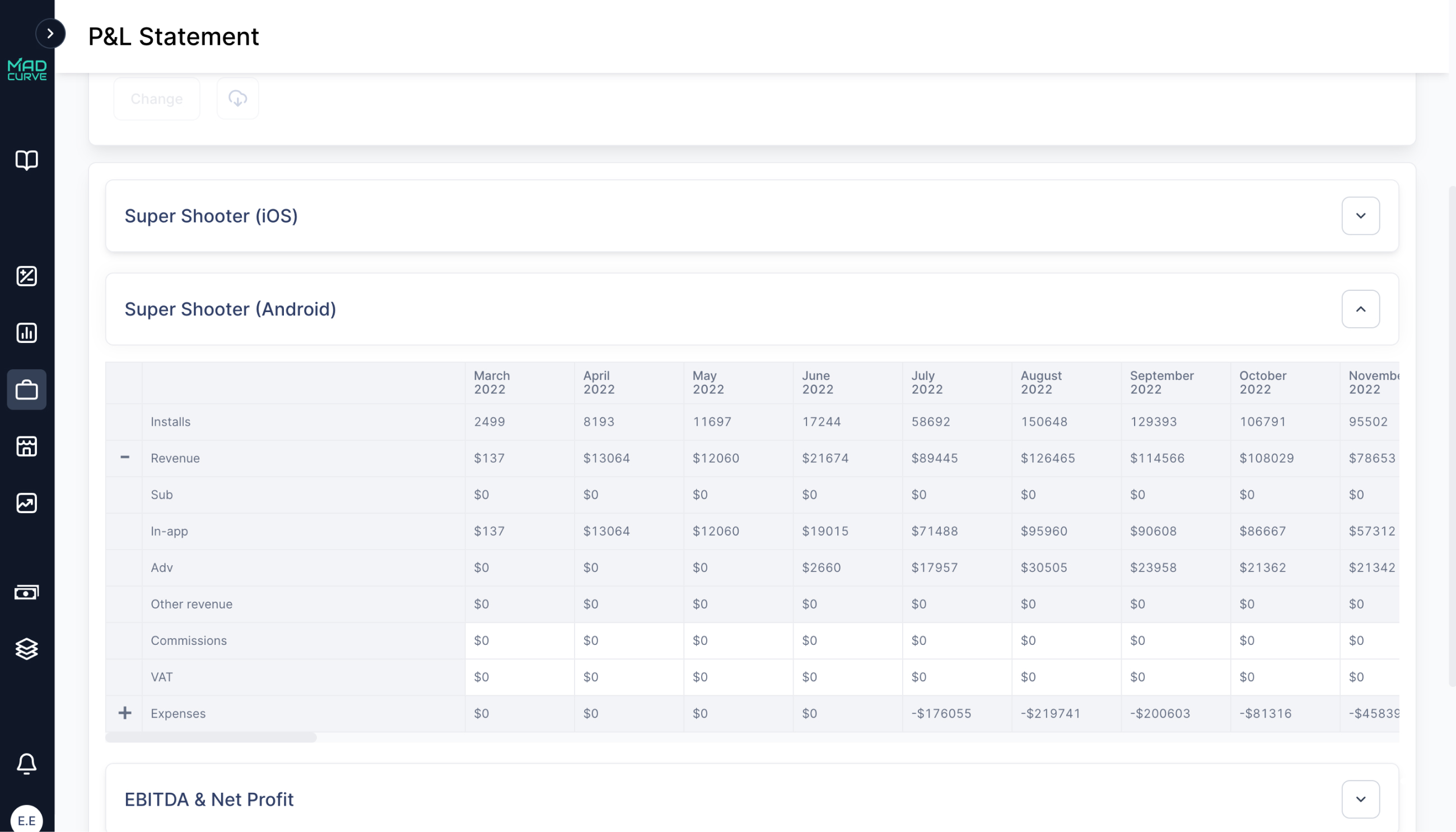Image resolution: width=1456 pixels, height=832 pixels.
Task: Open the storefront icon sidebar page
Action: pyautogui.click(x=26, y=447)
